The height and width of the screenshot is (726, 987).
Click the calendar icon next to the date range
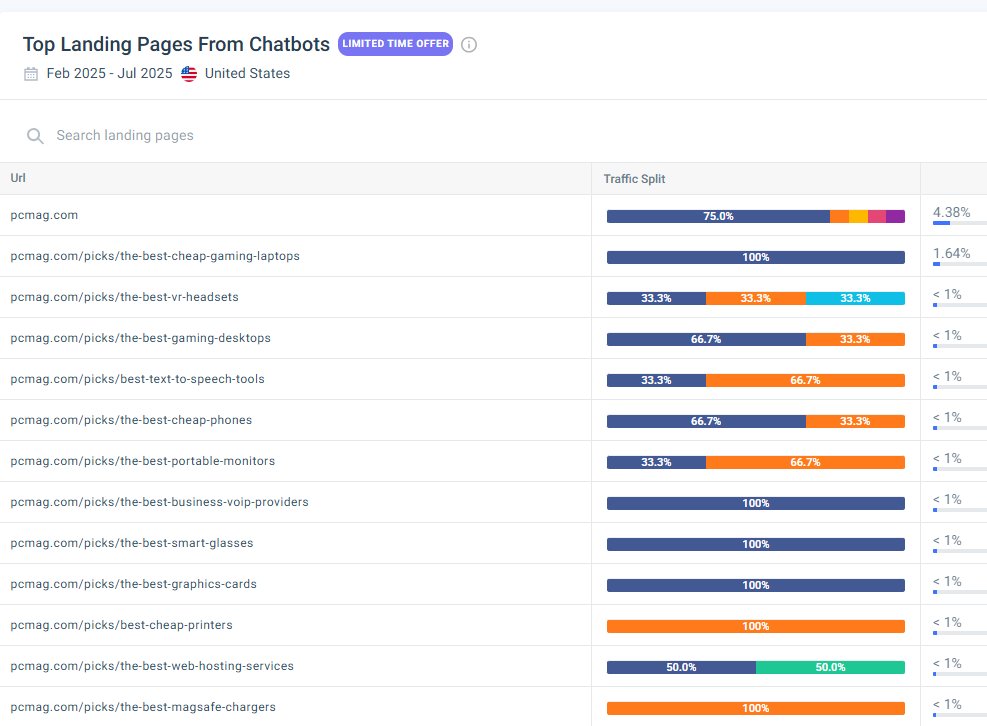coord(31,74)
